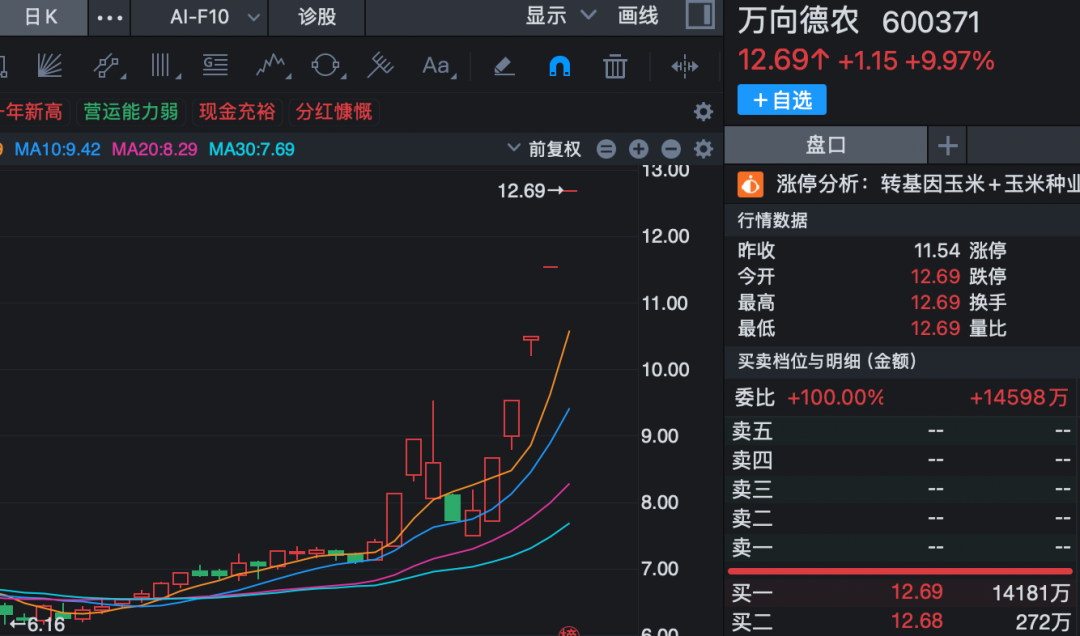Image resolution: width=1080 pixels, height=636 pixels.
Task: Select the 日K period tab
Action: pyautogui.click(x=43, y=17)
